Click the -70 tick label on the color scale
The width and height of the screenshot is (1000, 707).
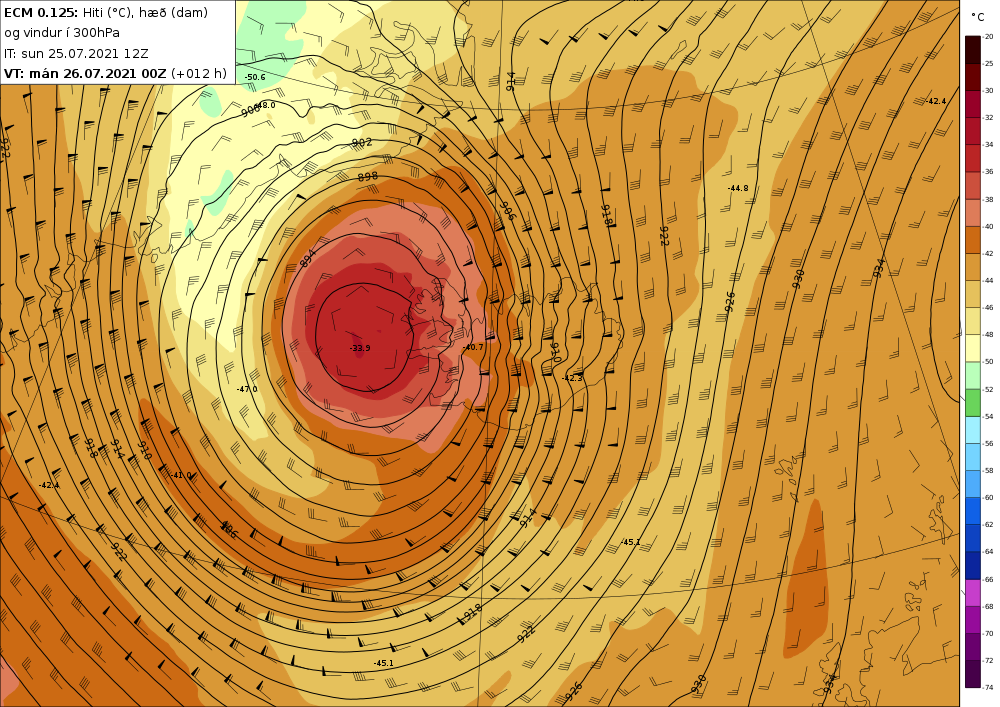point(989,634)
